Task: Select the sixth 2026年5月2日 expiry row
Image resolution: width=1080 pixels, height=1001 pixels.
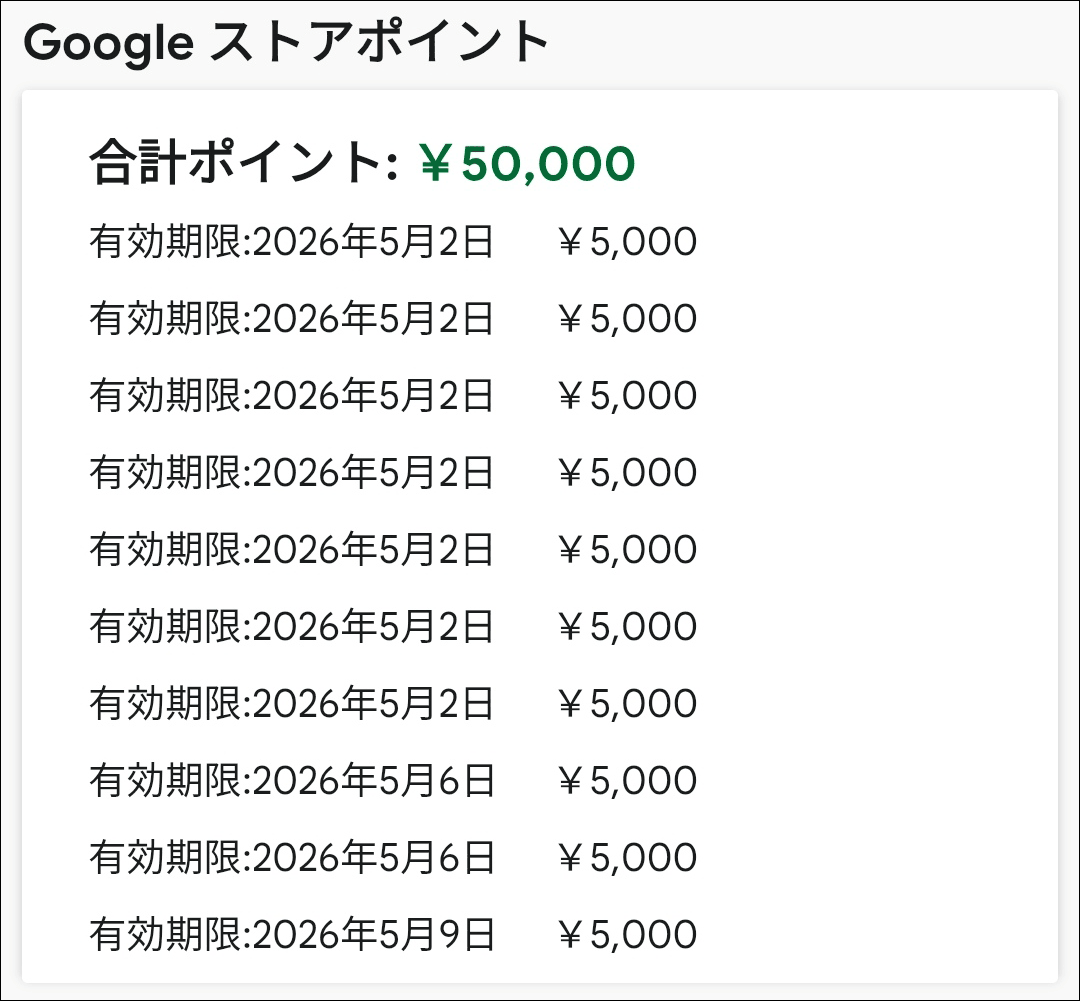Action: click(x=292, y=627)
